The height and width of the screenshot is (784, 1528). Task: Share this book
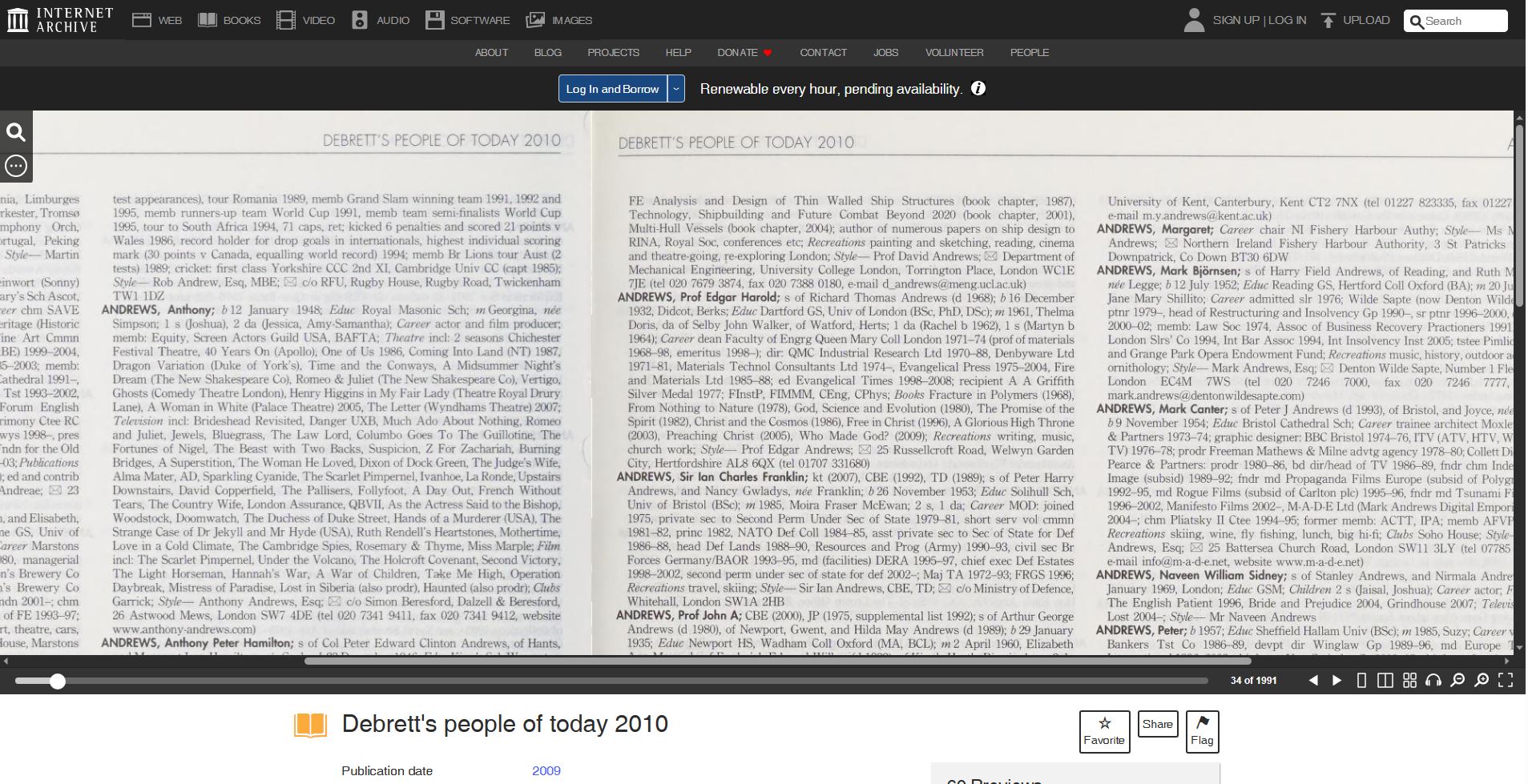pyautogui.click(x=1157, y=724)
